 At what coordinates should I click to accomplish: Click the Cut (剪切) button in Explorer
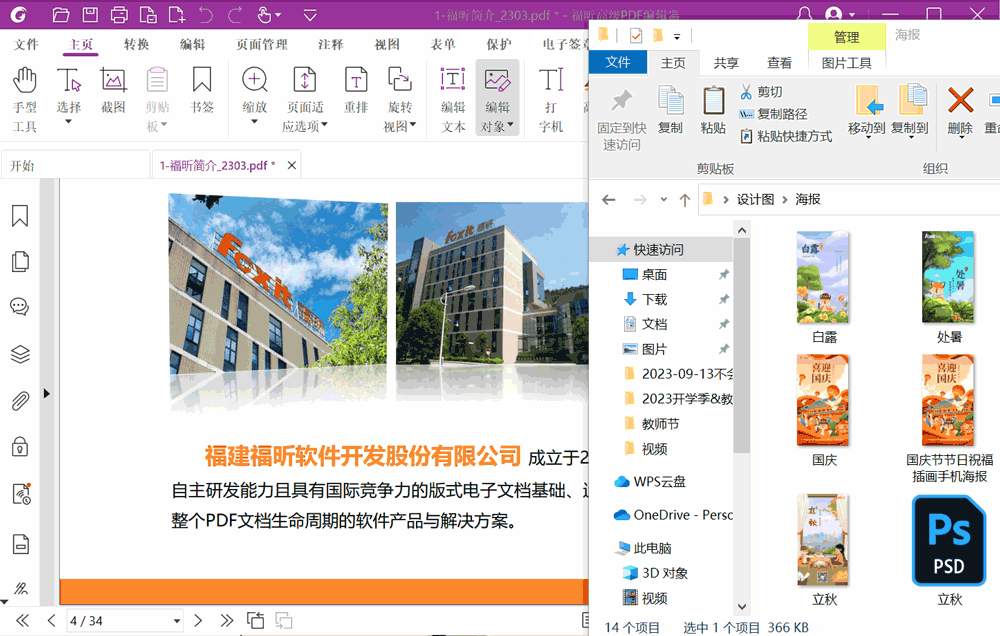coord(761,92)
